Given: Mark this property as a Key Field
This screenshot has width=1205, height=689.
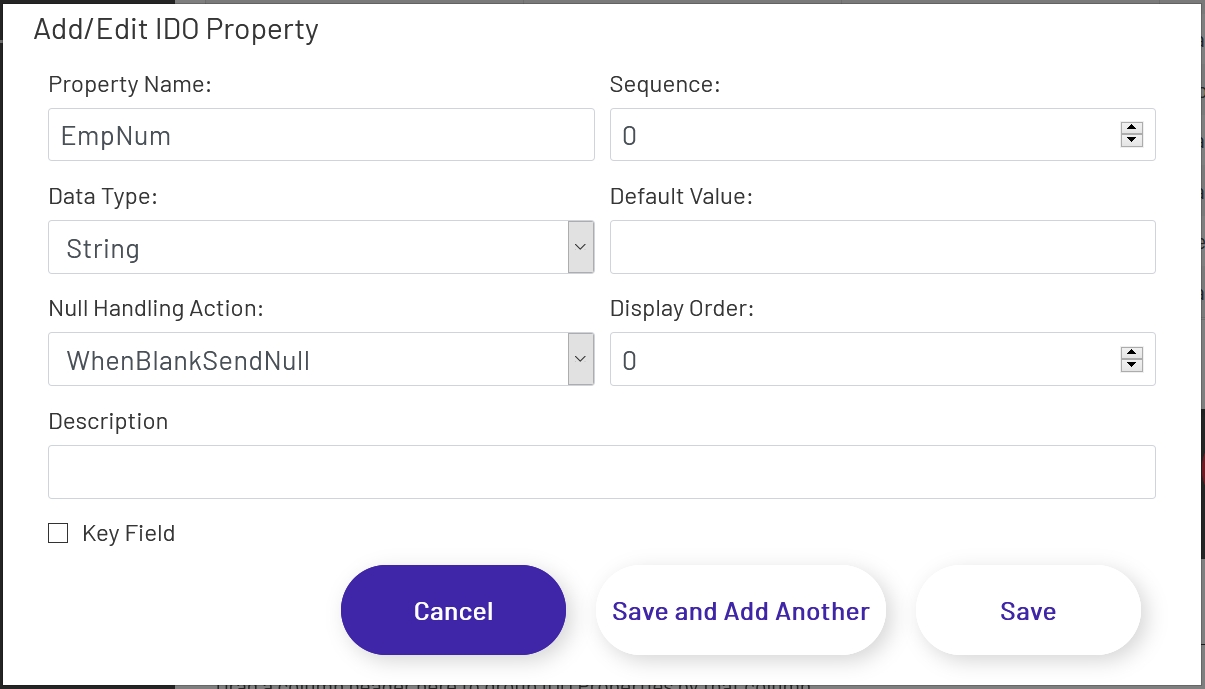Looking at the screenshot, I should pyautogui.click(x=58, y=533).
